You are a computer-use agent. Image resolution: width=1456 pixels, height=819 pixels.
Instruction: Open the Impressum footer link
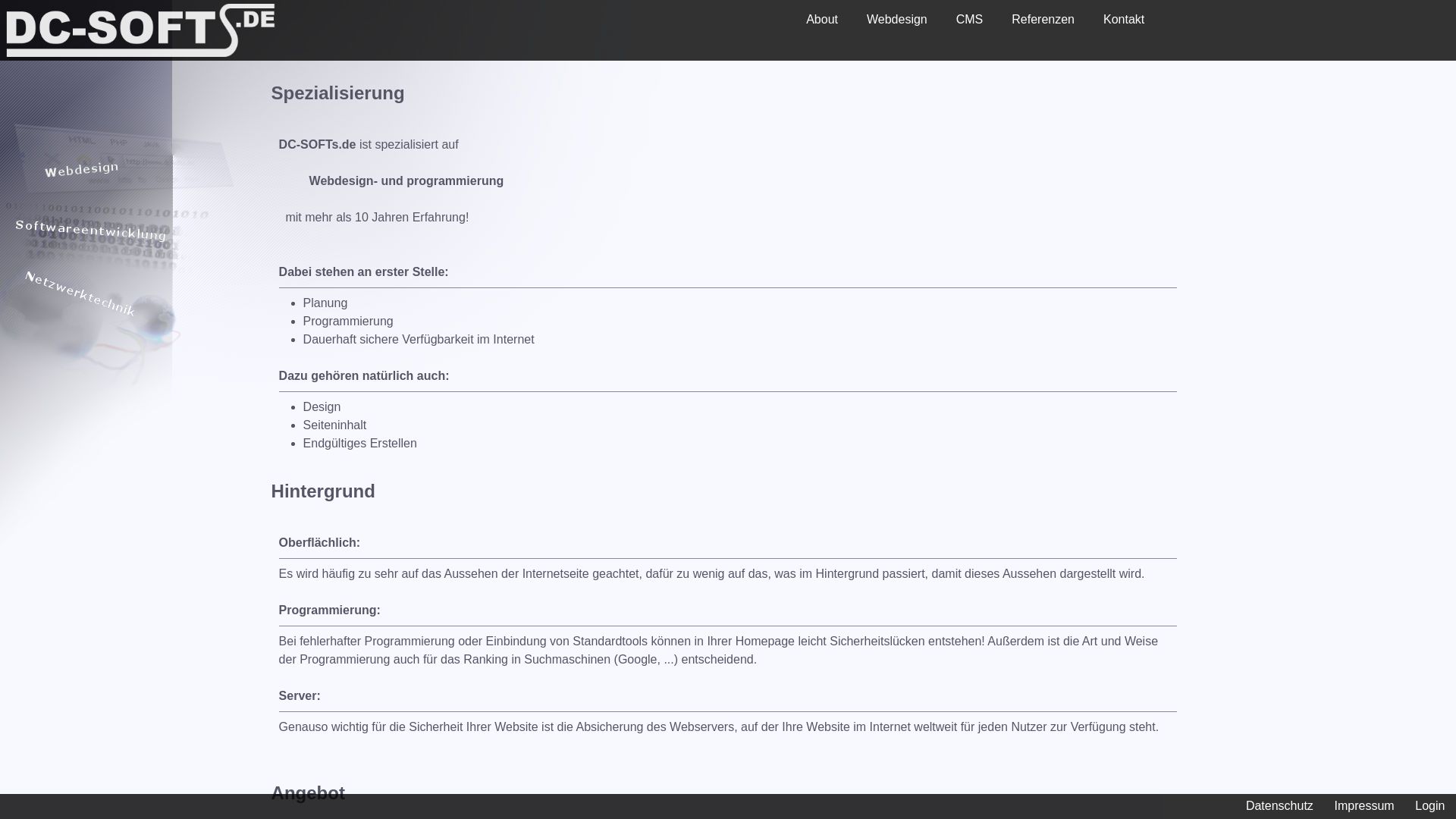tap(1363, 806)
